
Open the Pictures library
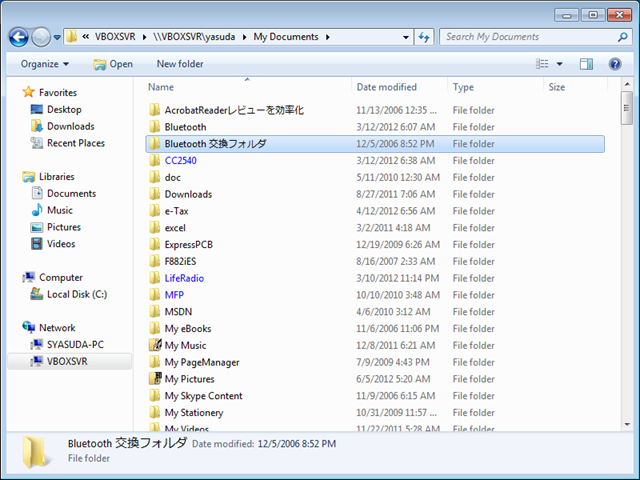click(64, 227)
